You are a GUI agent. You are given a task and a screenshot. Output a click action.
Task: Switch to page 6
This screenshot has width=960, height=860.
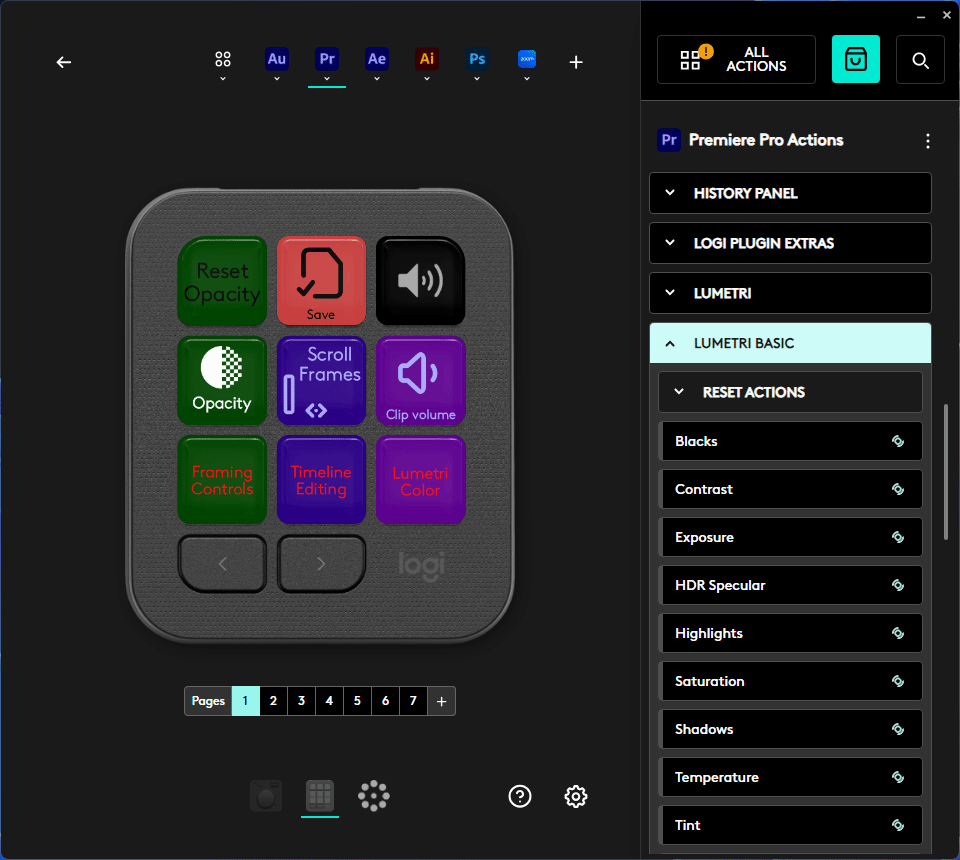(x=386, y=701)
